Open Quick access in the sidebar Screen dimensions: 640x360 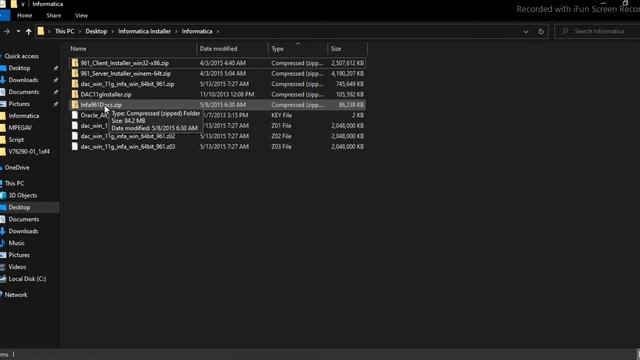(22, 56)
